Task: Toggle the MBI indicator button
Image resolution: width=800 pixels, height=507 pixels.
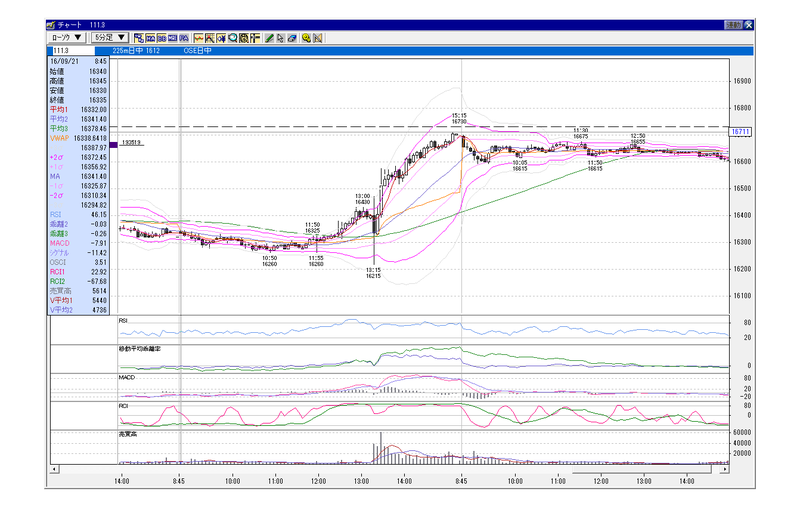Action: coord(172,38)
